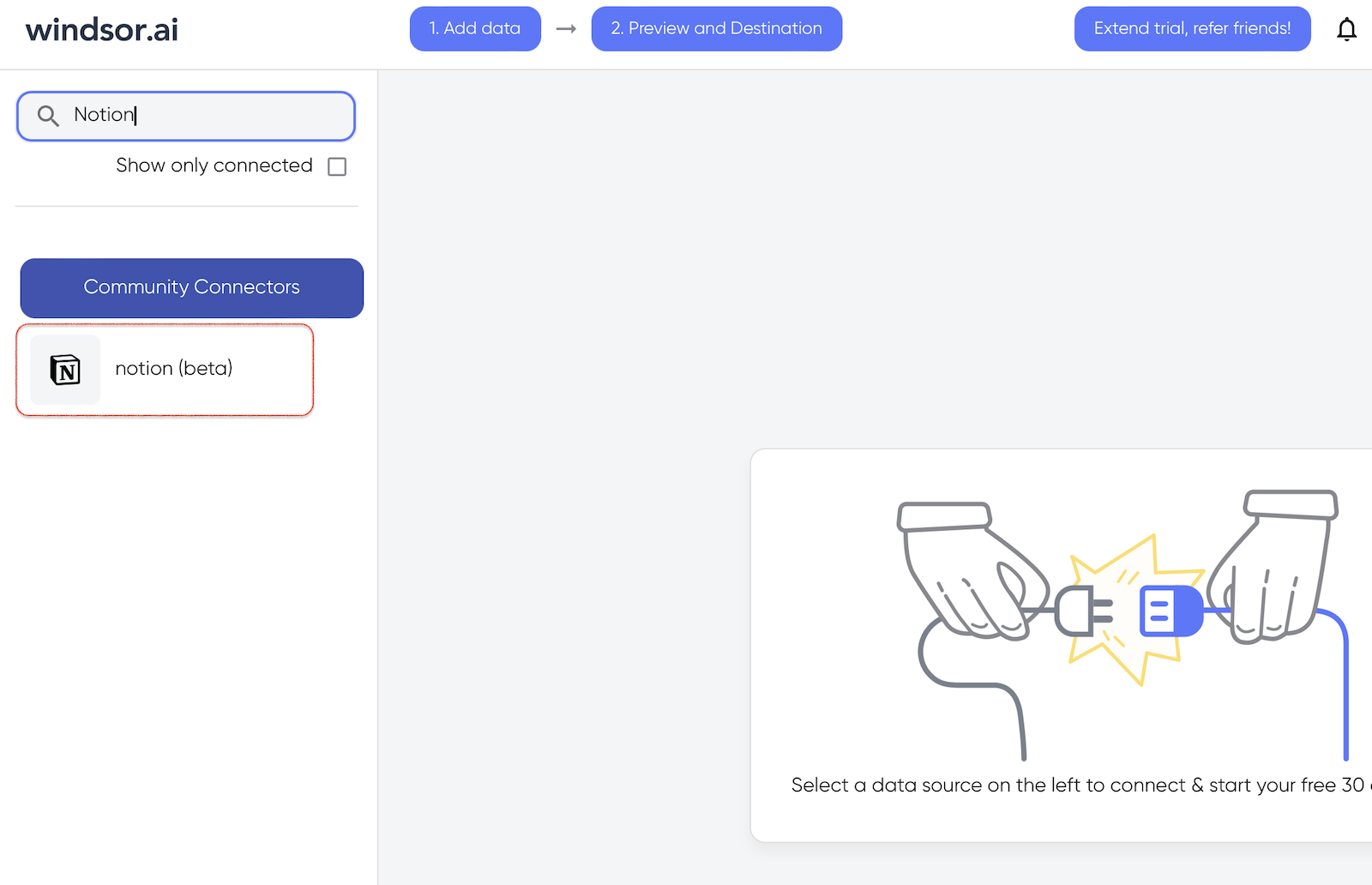
Task: Click the Notion logo icon
Action: [x=65, y=370]
